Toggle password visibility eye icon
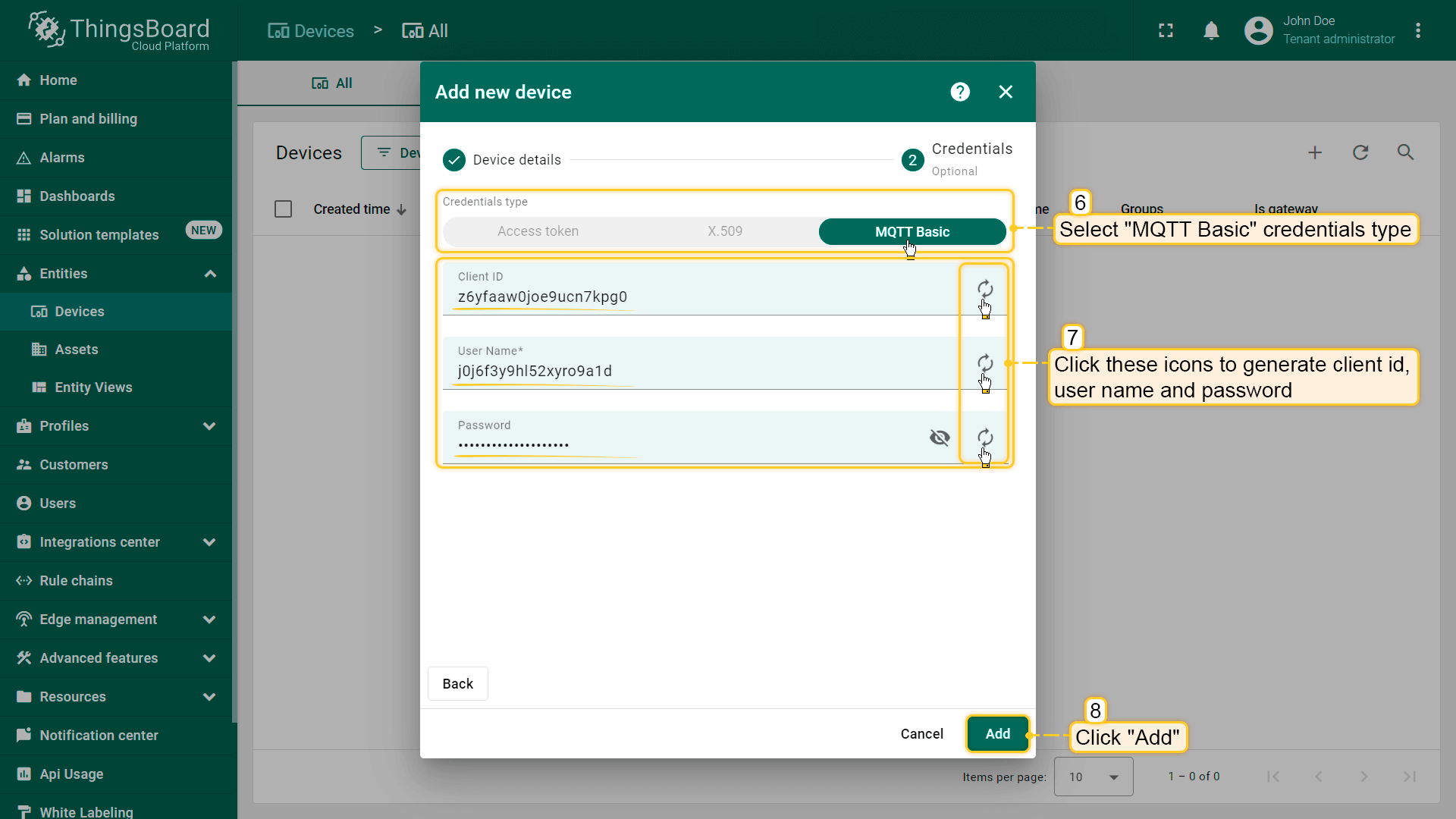The height and width of the screenshot is (819, 1456). 940,438
